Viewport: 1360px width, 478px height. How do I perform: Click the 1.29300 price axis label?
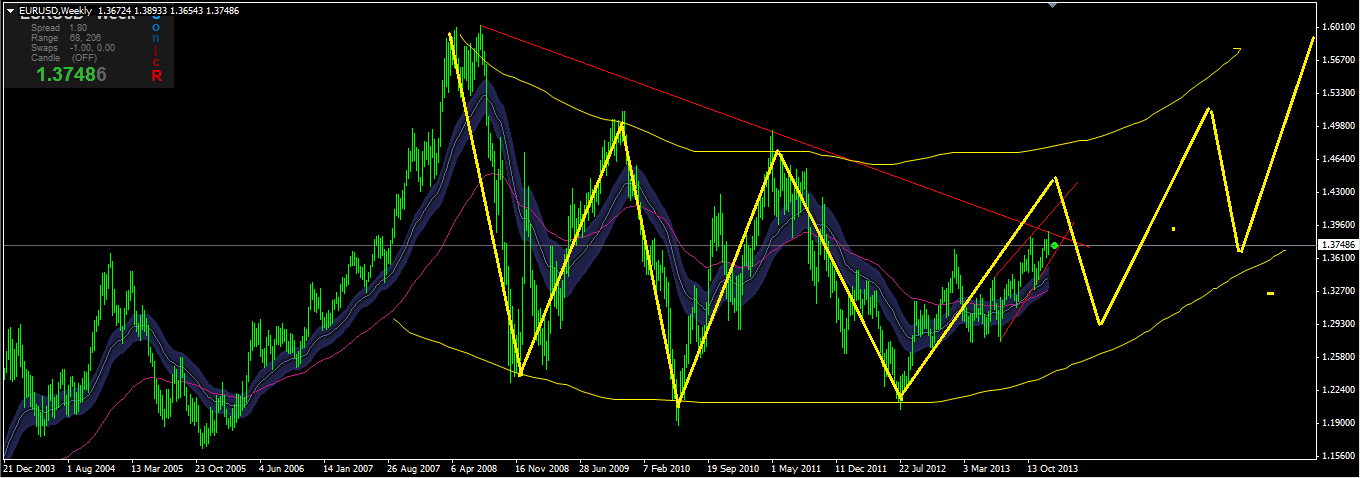point(1337,324)
